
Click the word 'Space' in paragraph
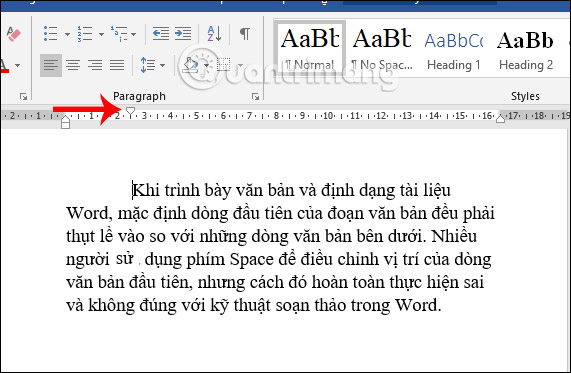tap(252, 260)
